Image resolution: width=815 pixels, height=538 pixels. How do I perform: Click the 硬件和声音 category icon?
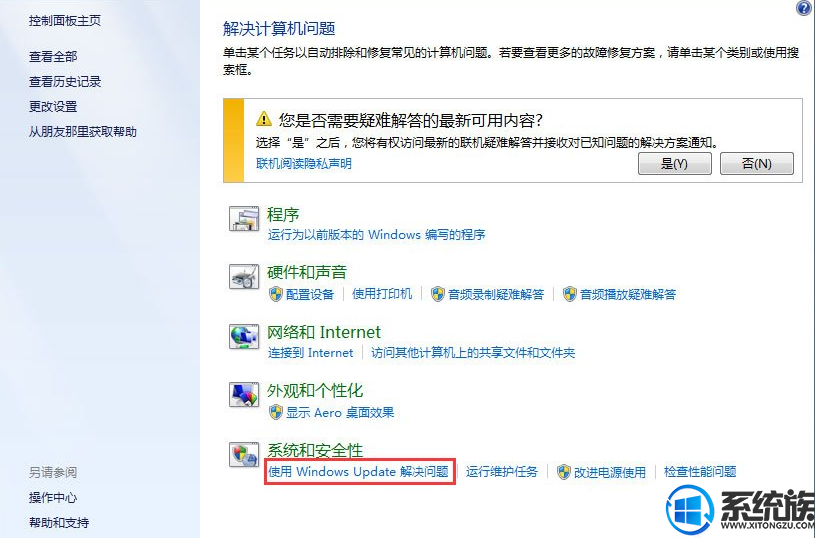(x=244, y=277)
